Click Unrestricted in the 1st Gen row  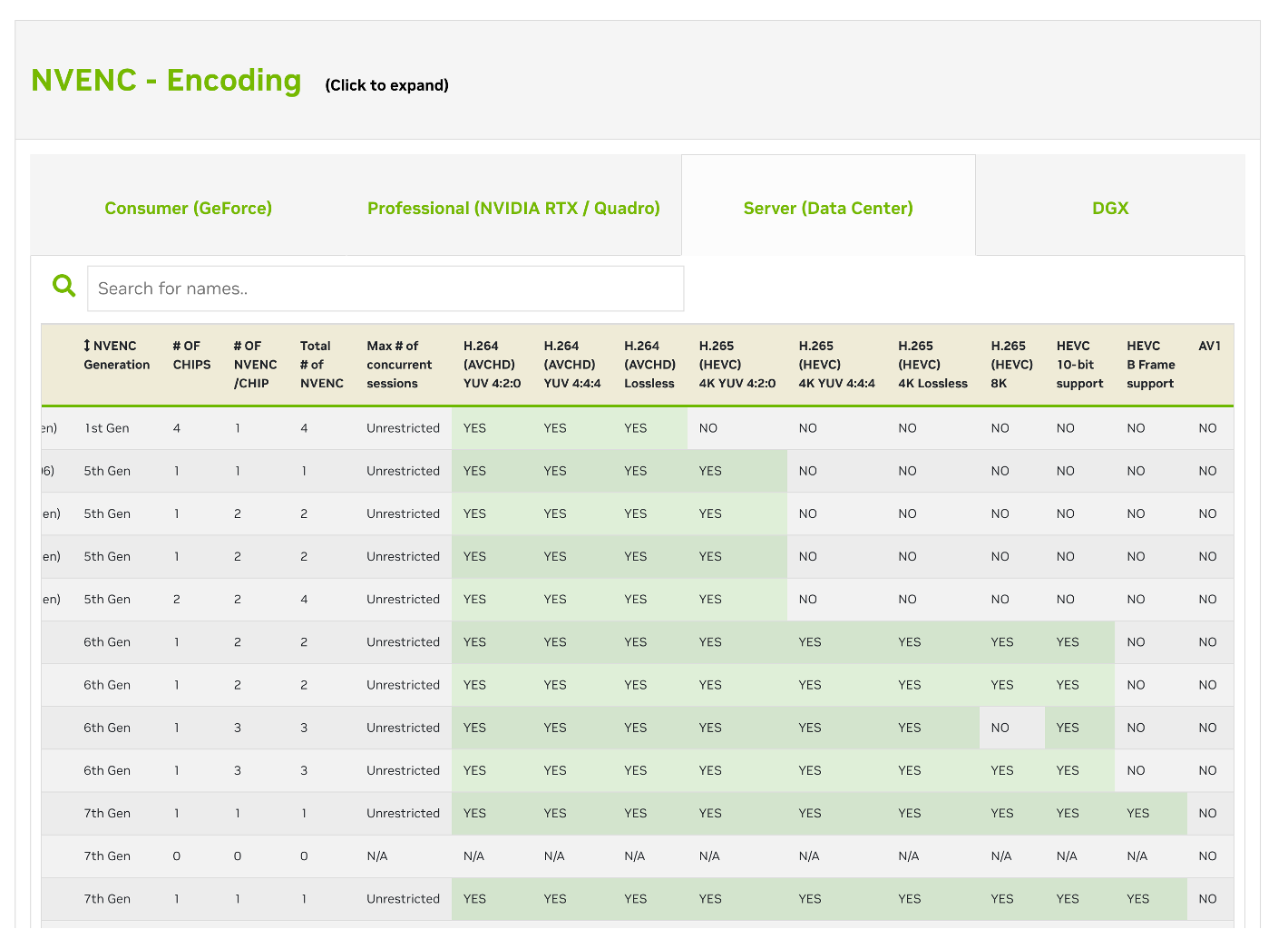tap(403, 428)
